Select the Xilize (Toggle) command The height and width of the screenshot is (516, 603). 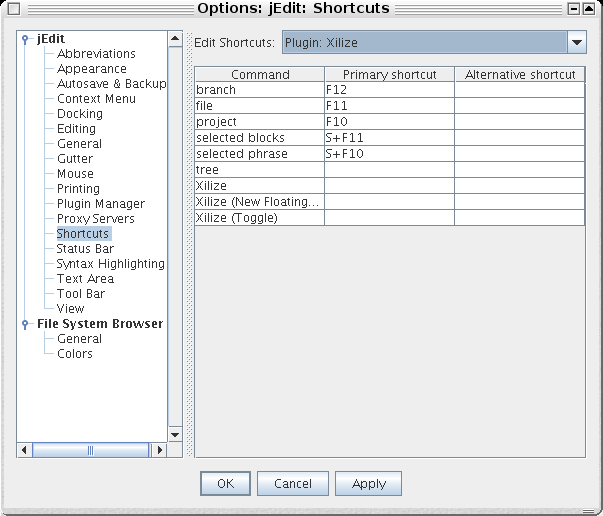pyautogui.click(x=260, y=218)
